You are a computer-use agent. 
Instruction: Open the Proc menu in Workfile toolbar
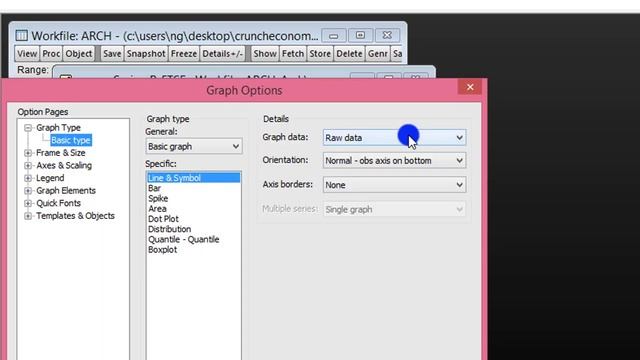(x=51, y=54)
